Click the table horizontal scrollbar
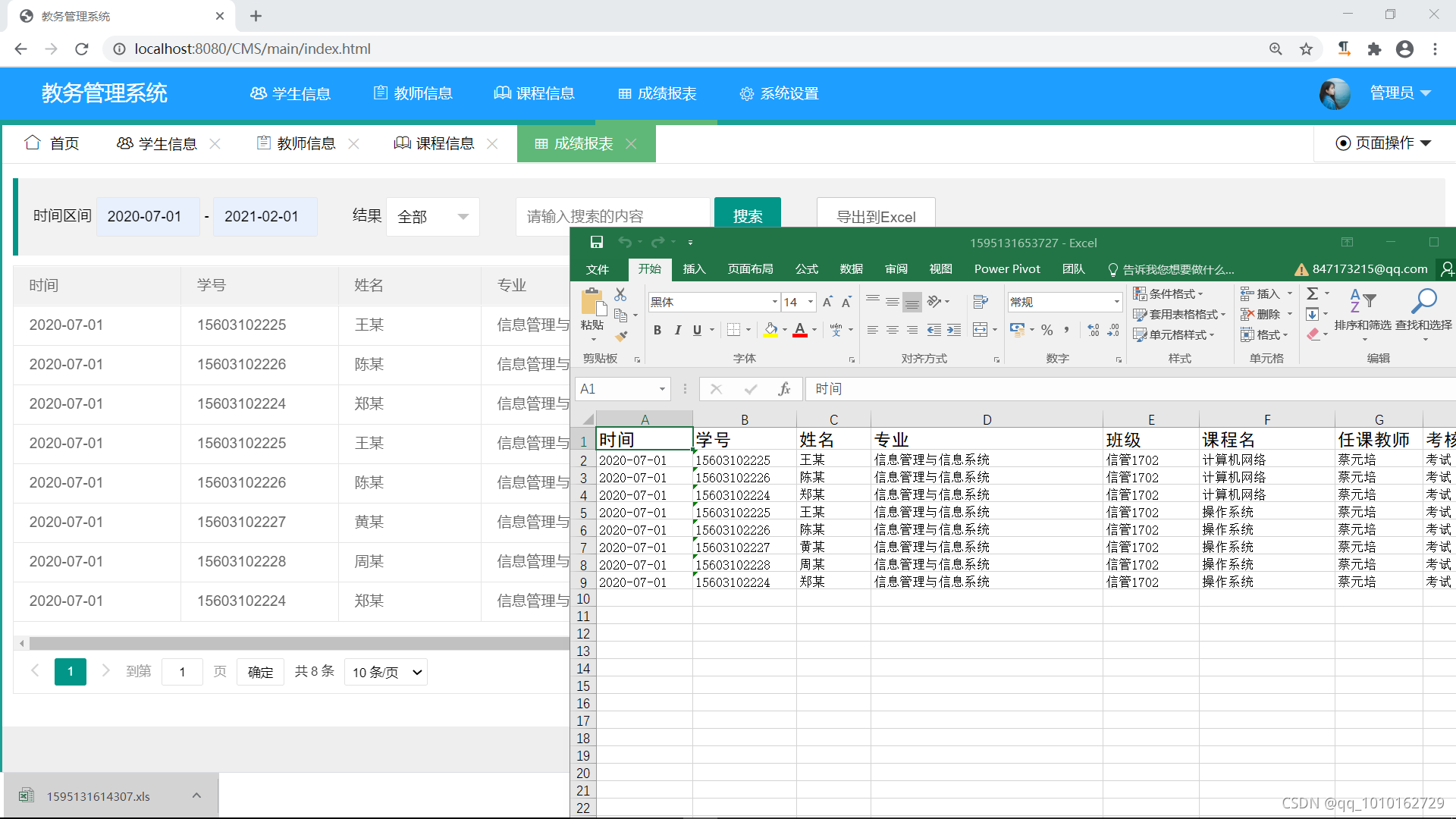This screenshot has width=1456, height=819. pos(299,644)
